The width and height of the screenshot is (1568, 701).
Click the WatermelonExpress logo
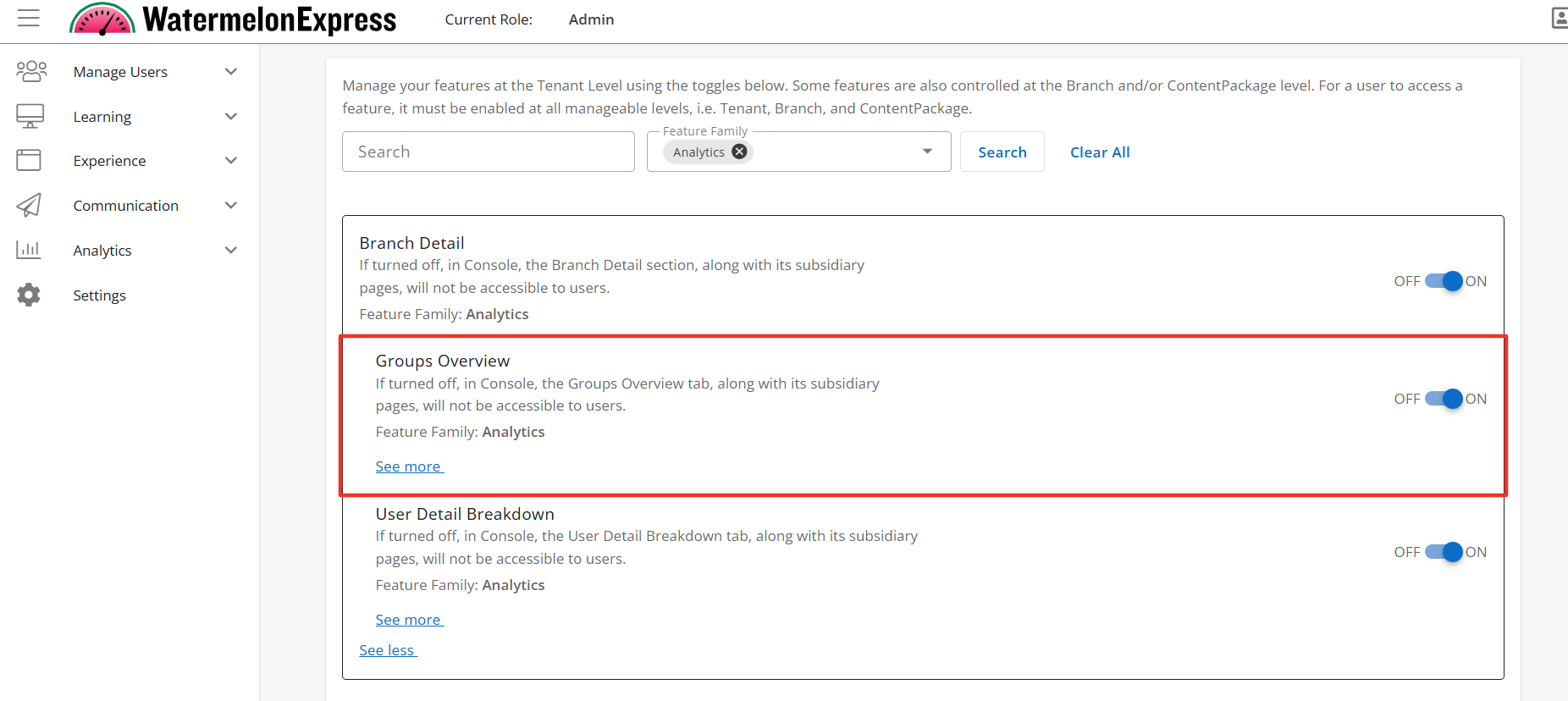coord(233,19)
